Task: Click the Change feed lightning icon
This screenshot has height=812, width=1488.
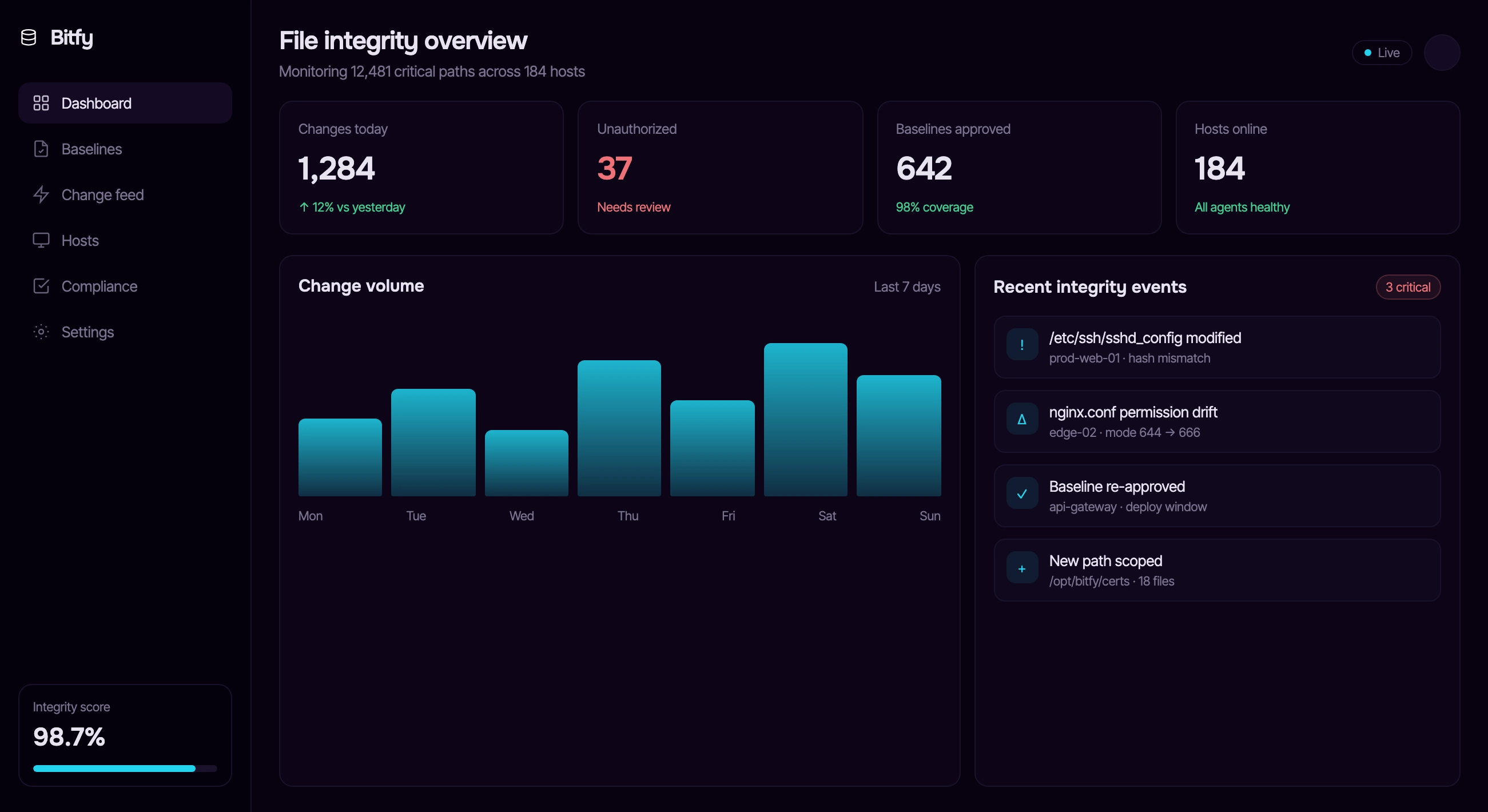Action: pyautogui.click(x=41, y=194)
